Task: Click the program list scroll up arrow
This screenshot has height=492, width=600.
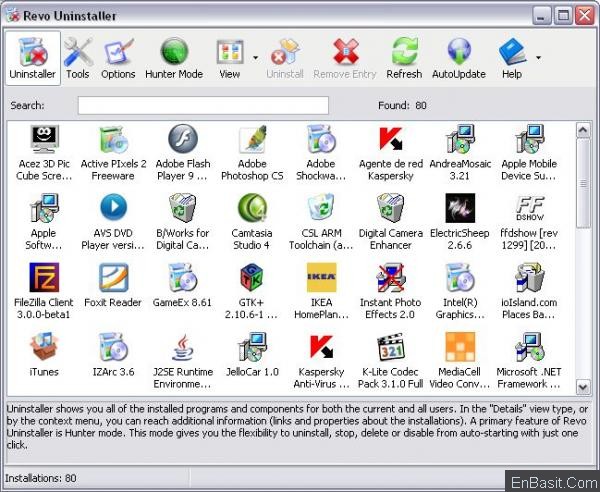Action: (583, 130)
